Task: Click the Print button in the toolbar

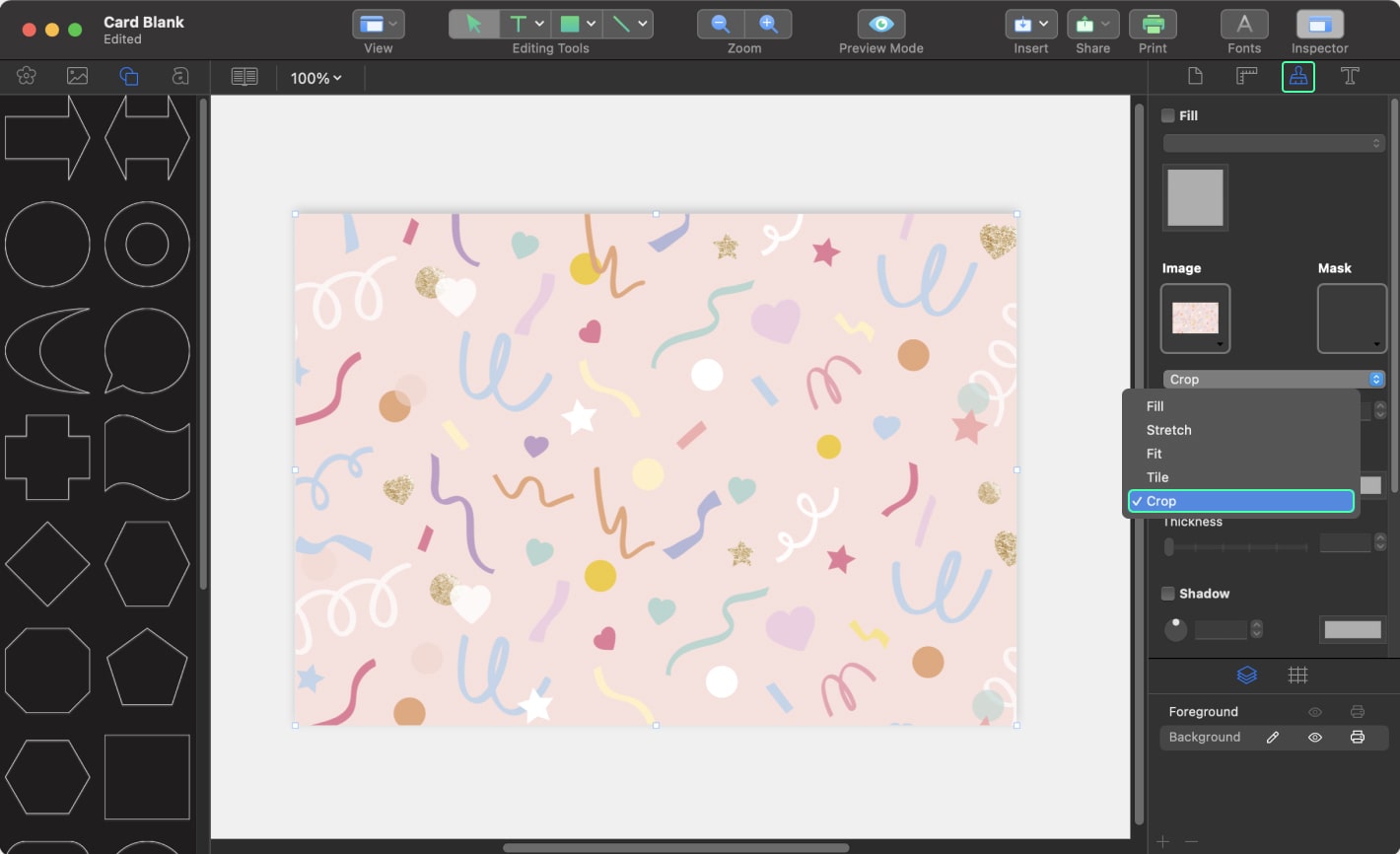Action: click(1153, 23)
